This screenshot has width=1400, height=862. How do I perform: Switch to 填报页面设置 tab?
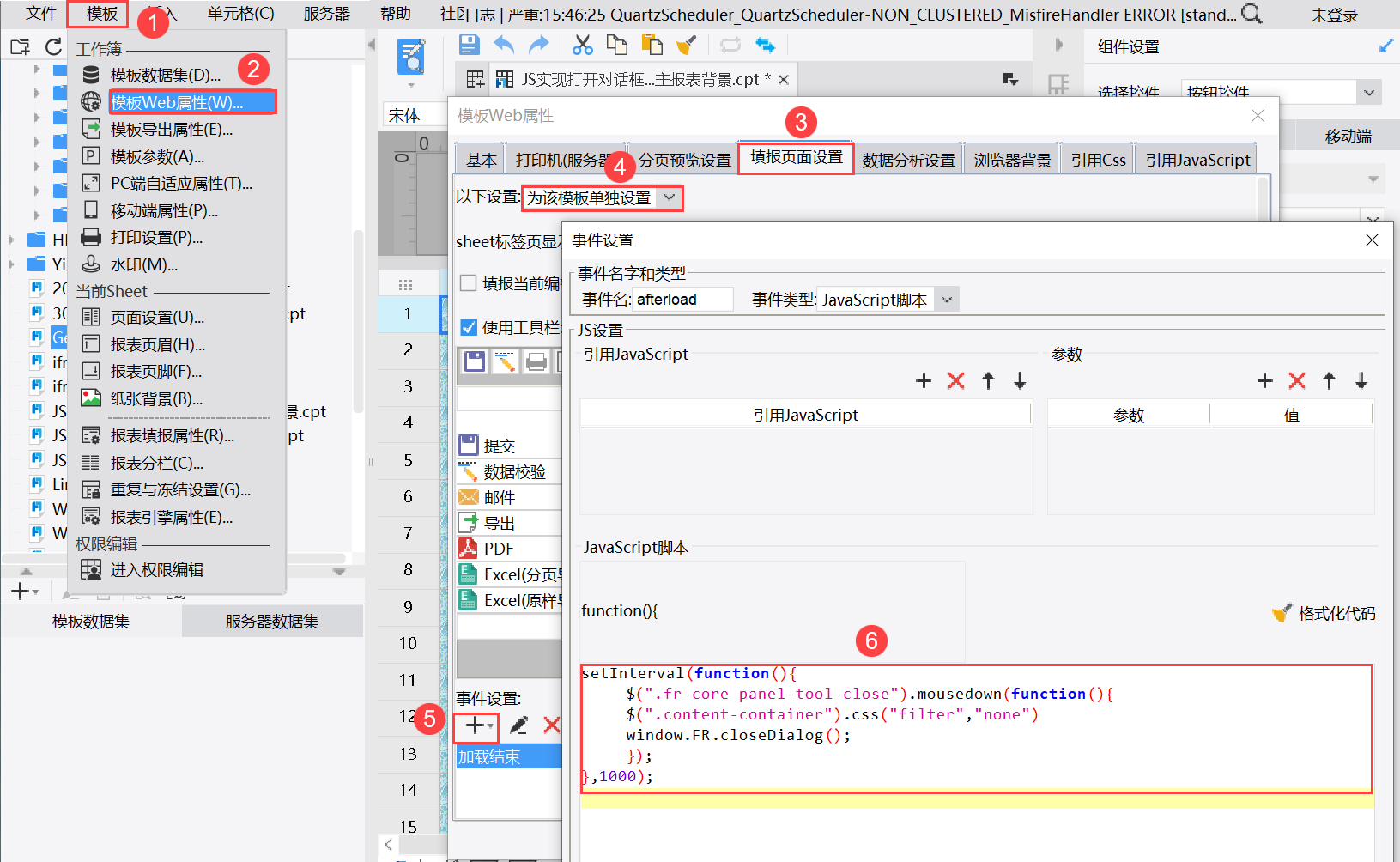tap(796, 157)
